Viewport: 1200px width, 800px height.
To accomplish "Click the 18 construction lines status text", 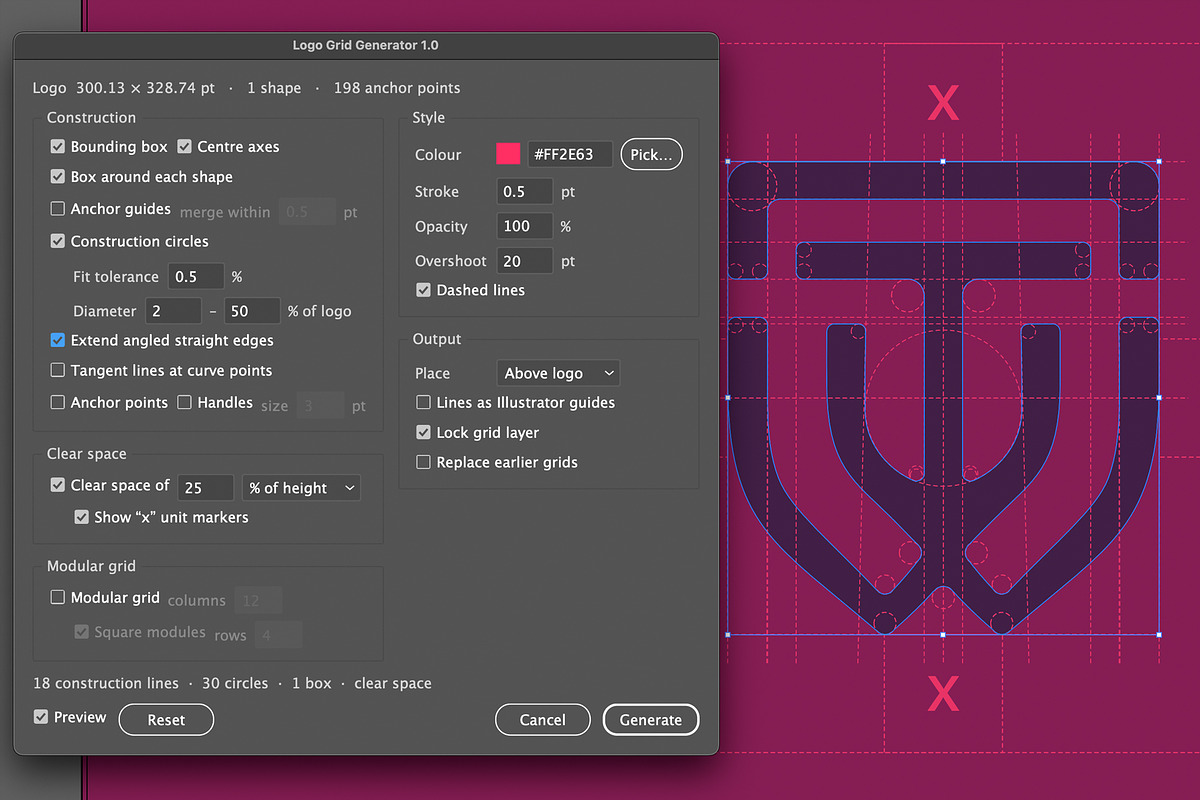I will tap(105, 684).
